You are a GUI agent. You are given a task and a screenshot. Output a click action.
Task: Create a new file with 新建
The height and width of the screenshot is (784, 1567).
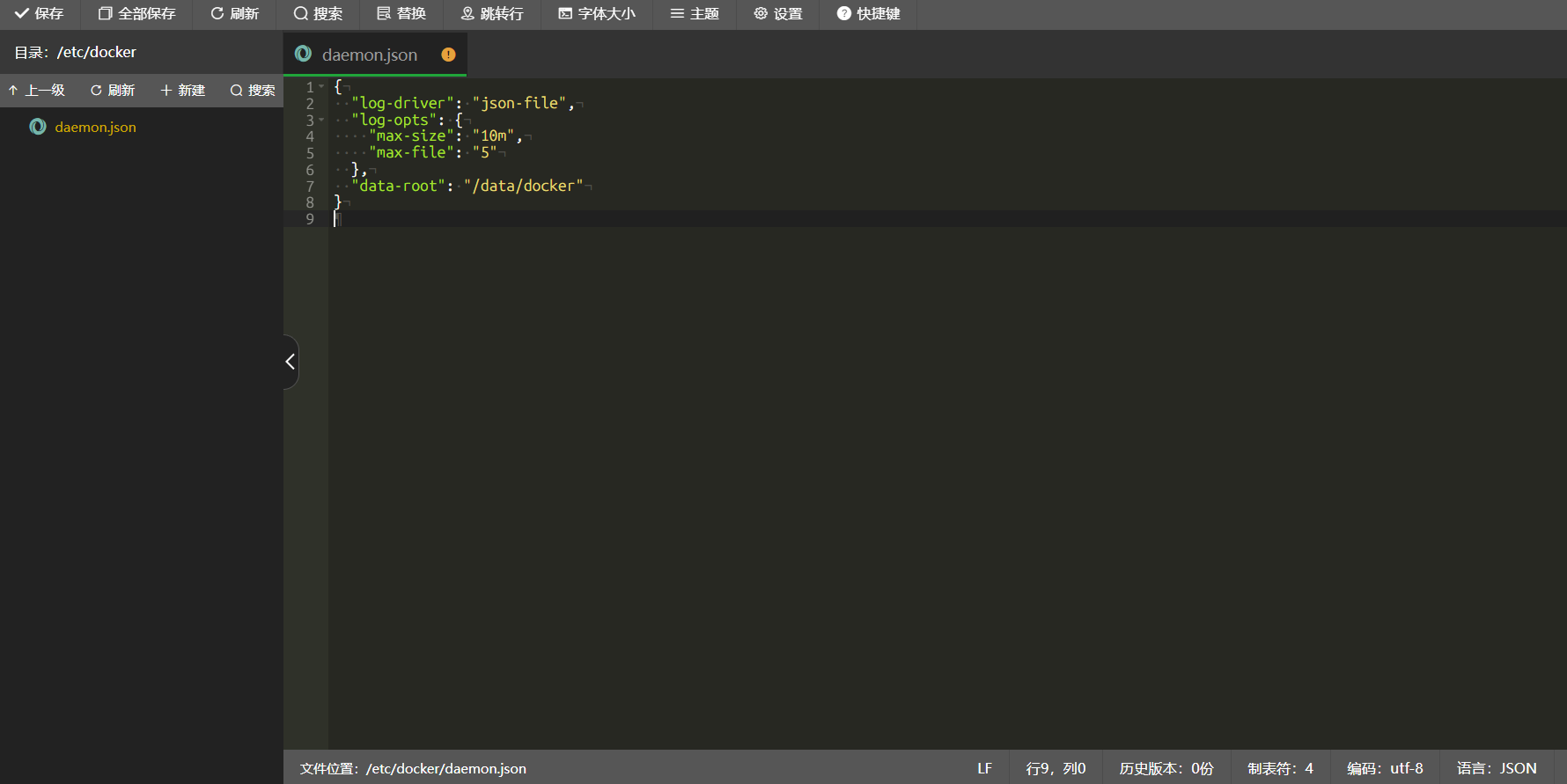(183, 91)
